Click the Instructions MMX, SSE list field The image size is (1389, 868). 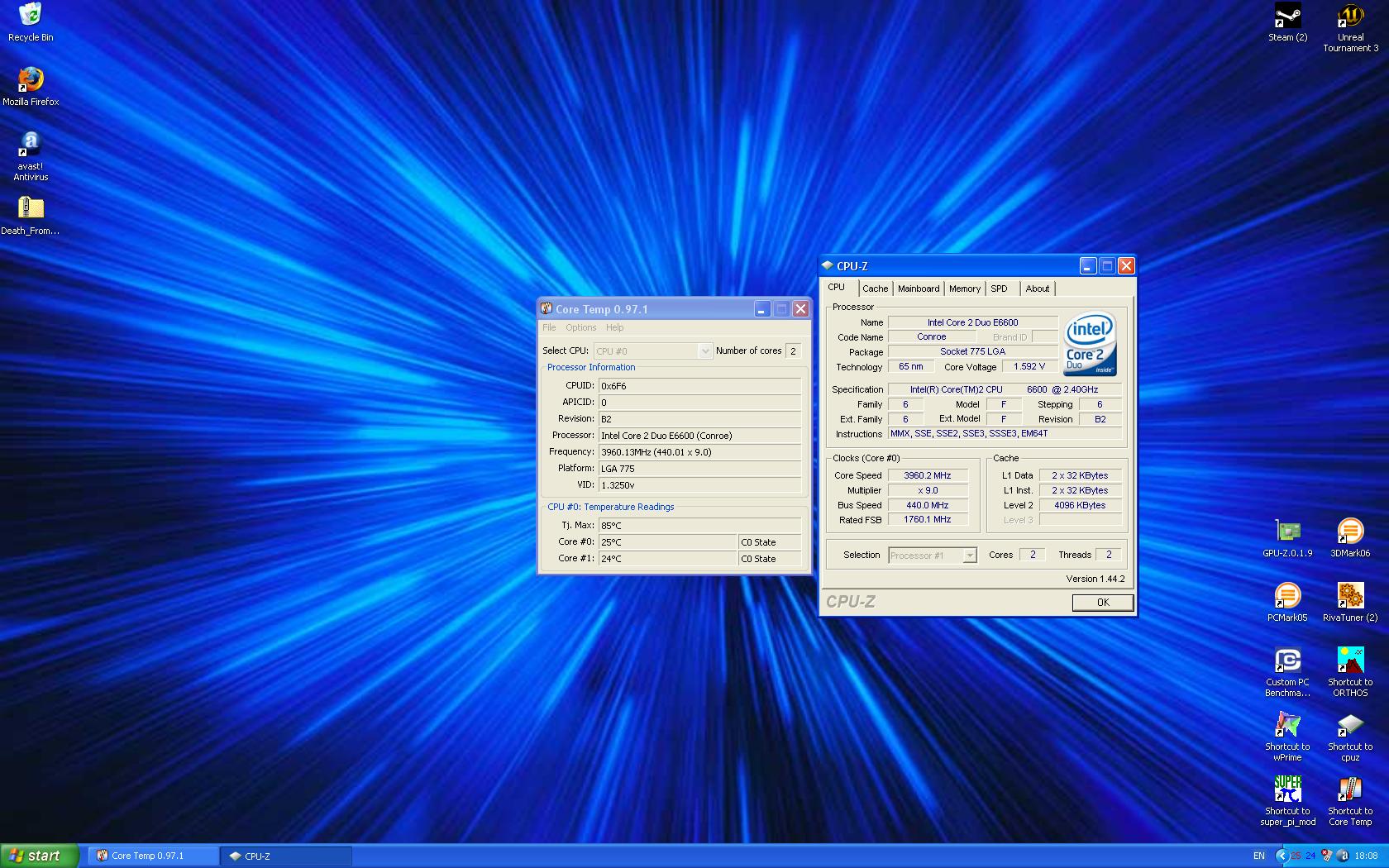(x=1005, y=433)
